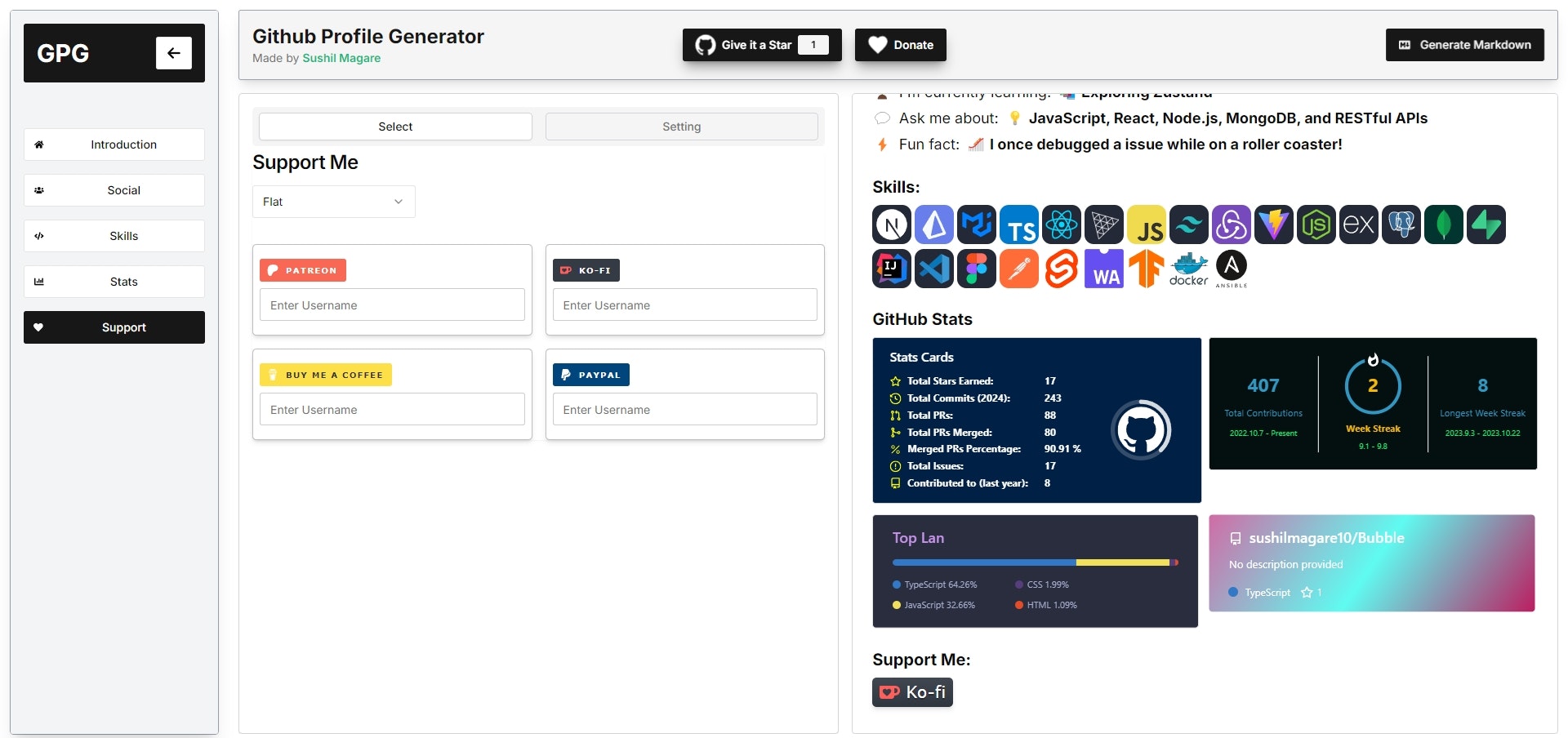Viewport: 1568px width, 738px height.
Task: Click the TypeScript skill icon
Action: tap(1019, 225)
